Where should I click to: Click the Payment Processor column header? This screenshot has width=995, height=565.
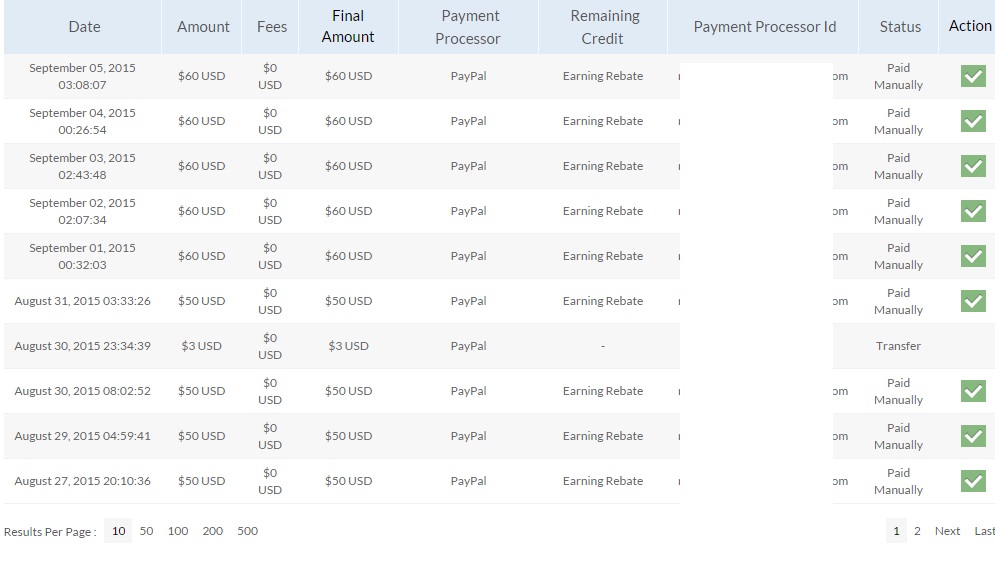pos(468,27)
